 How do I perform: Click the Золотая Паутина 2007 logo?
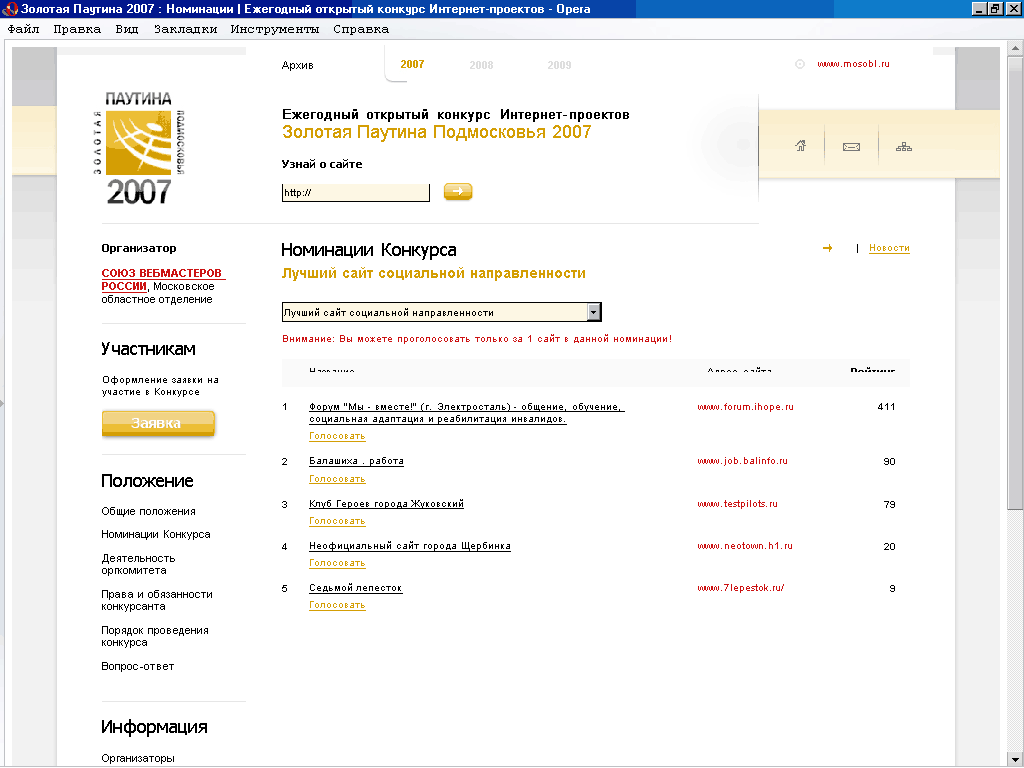[x=139, y=147]
